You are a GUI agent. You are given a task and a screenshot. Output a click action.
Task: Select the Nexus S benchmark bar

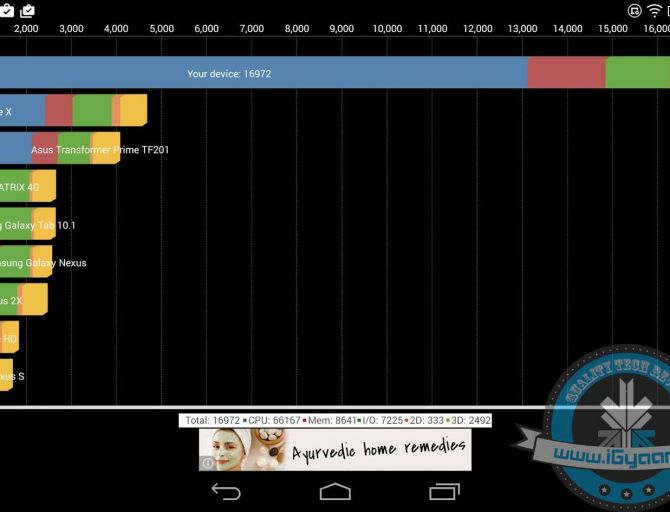(8, 376)
